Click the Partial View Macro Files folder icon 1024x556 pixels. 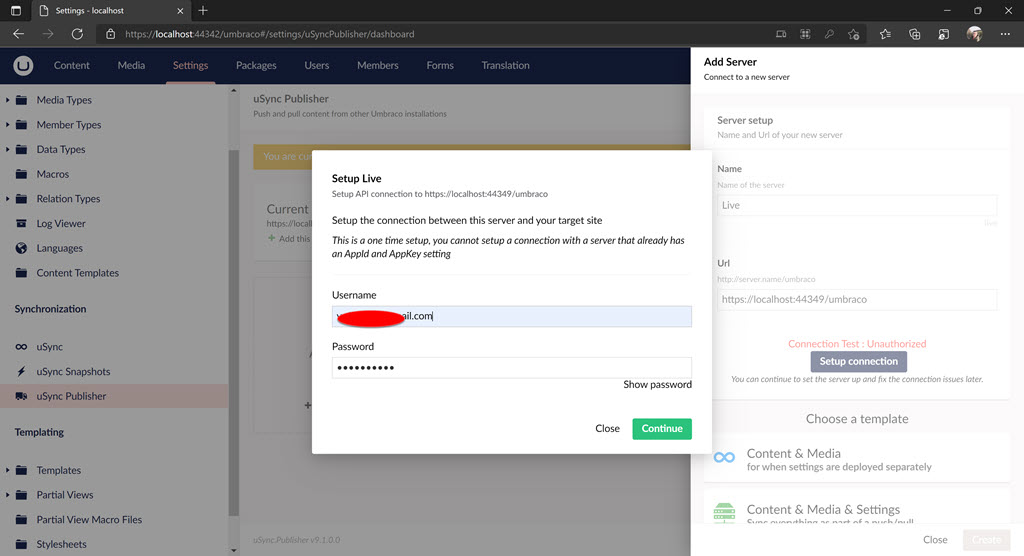click(22, 520)
